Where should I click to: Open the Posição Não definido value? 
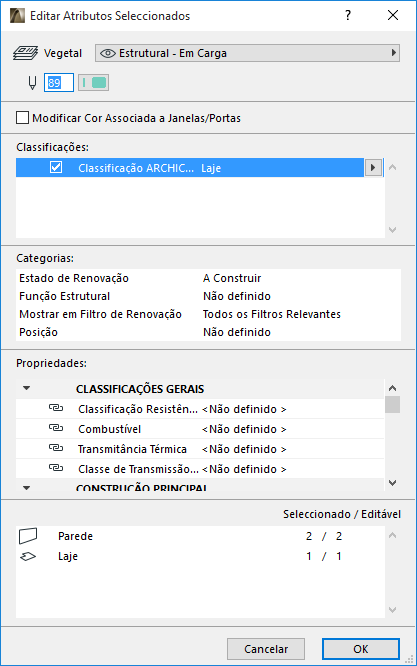tap(237, 332)
